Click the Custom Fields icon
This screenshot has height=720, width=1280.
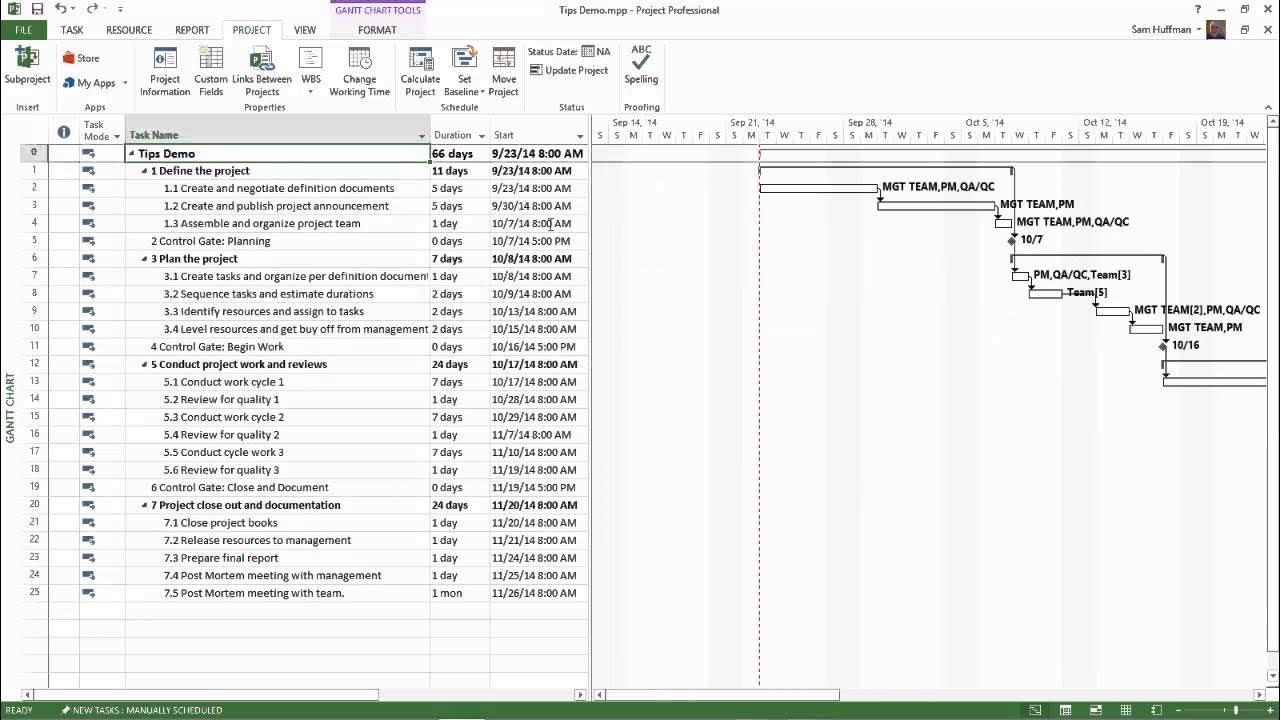click(211, 70)
